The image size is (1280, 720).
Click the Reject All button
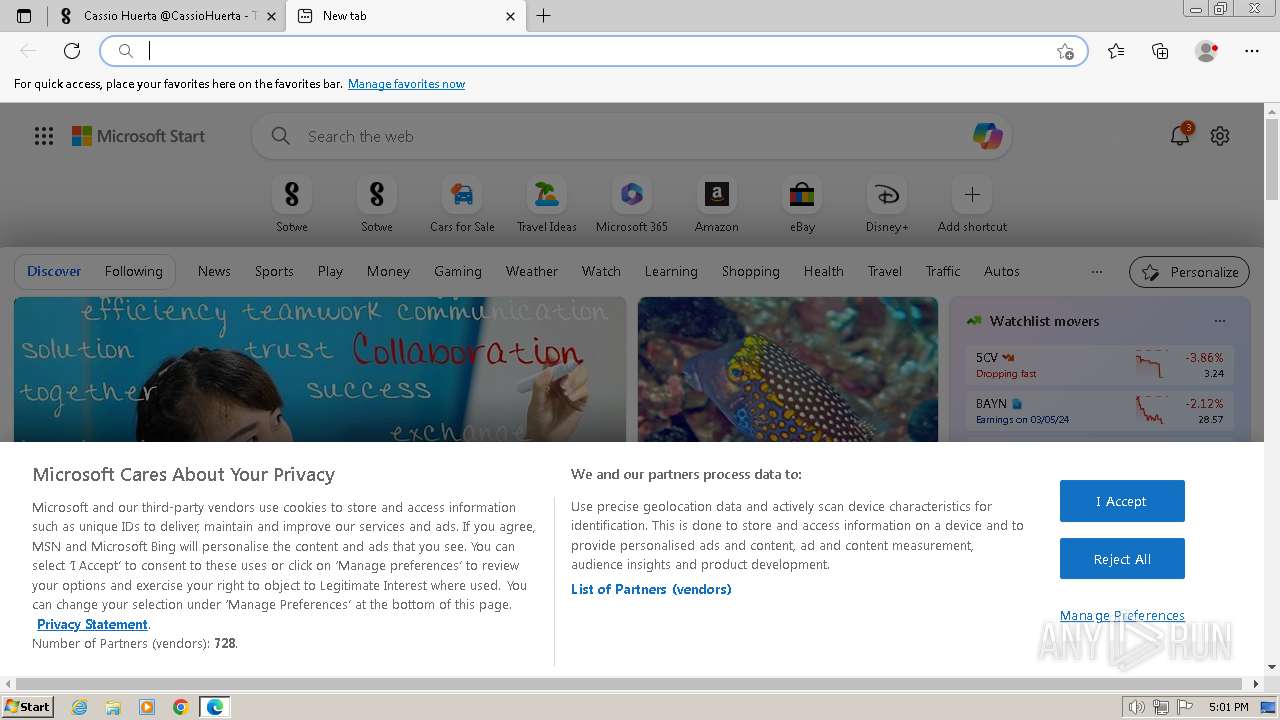coord(1122,559)
